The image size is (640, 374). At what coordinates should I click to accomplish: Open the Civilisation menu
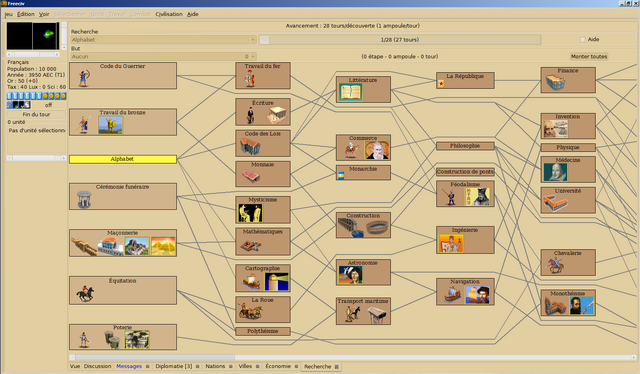click(x=169, y=14)
